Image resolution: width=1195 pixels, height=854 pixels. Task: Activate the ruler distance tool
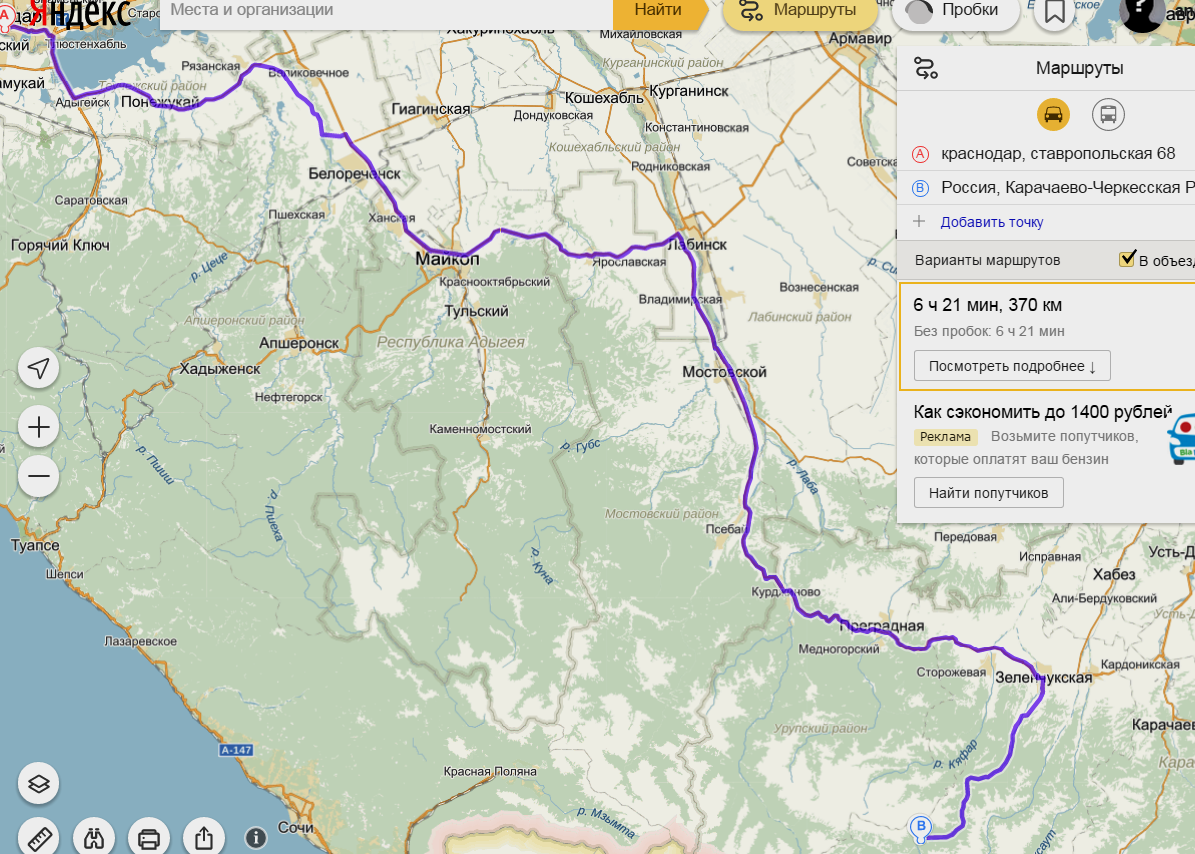coord(39,837)
